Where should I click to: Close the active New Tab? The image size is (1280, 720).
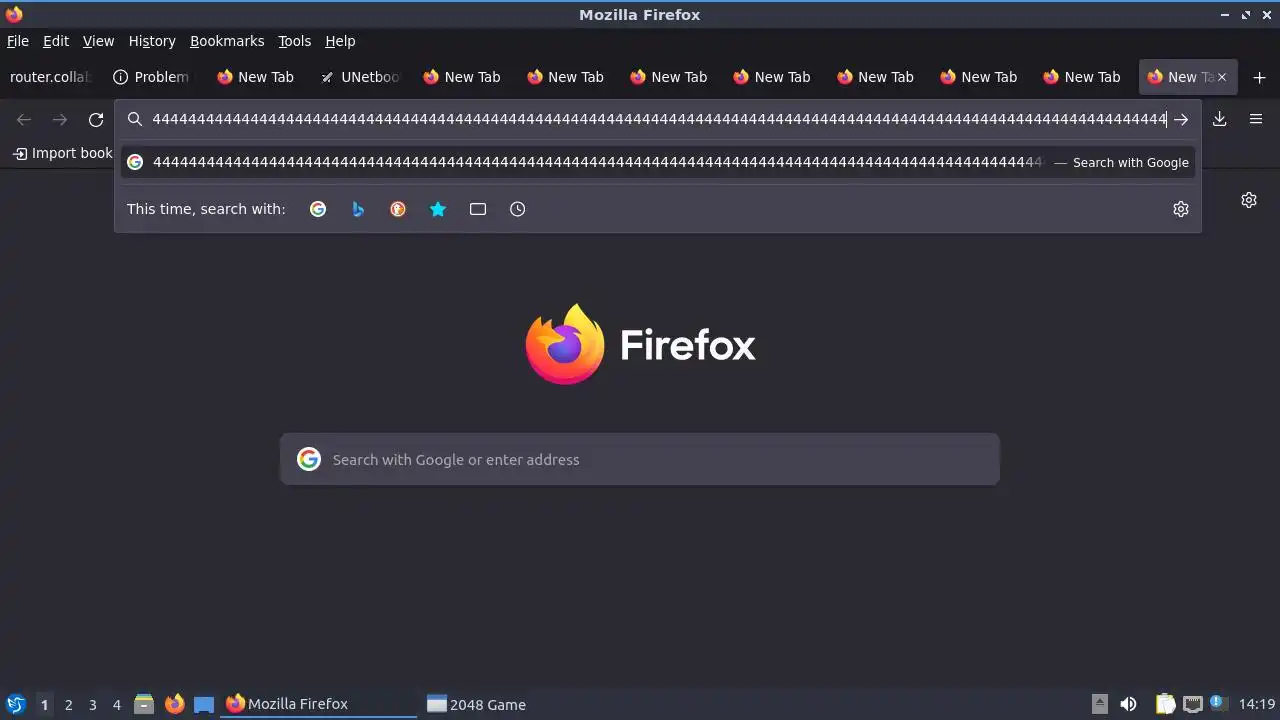[1221, 77]
